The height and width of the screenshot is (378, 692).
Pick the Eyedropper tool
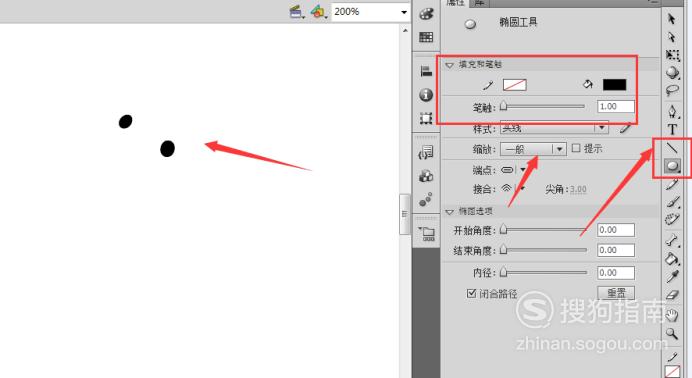point(672,277)
